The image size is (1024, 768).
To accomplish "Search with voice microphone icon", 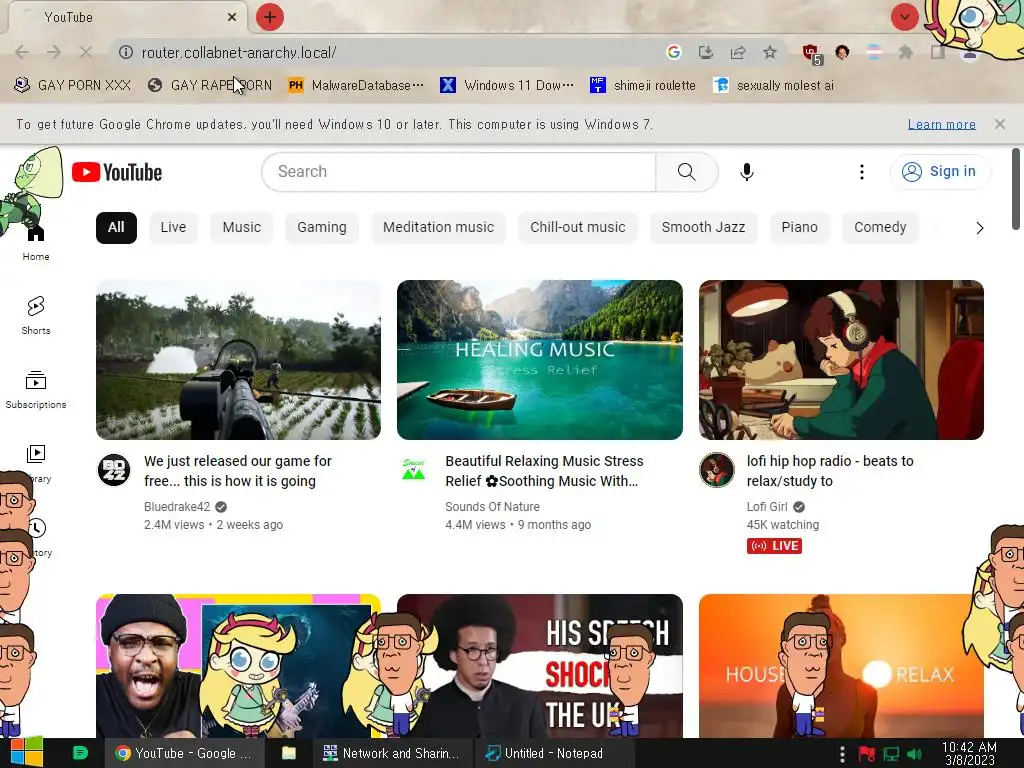I will pyautogui.click(x=746, y=172).
